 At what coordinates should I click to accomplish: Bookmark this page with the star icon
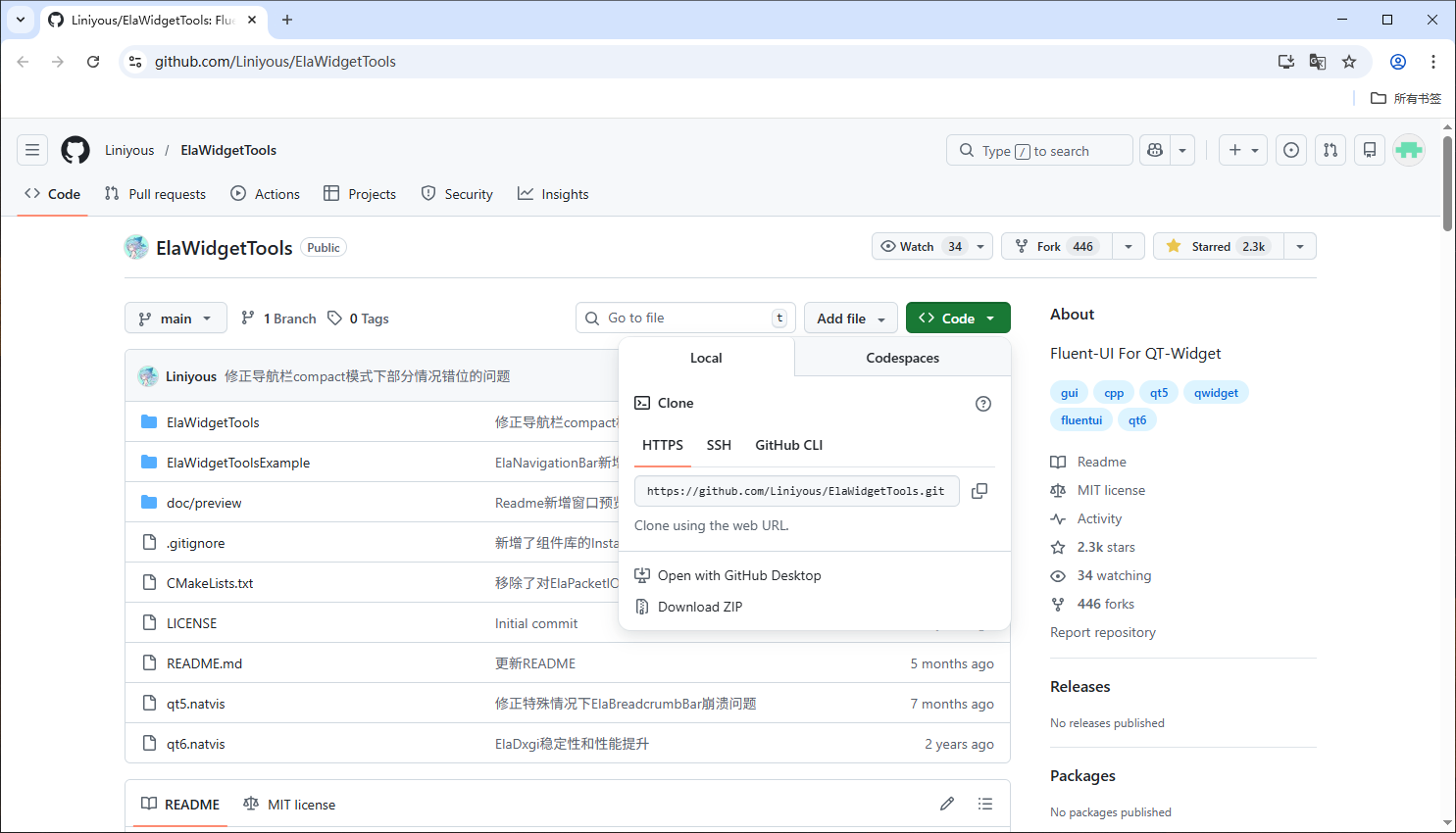click(1349, 62)
